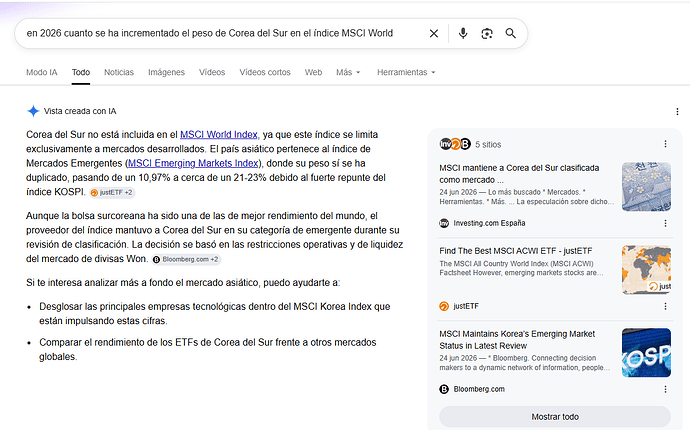The height and width of the screenshot is (430, 690).
Task: Open the three-dot menu for Investing.com España
Action: tap(665, 223)
